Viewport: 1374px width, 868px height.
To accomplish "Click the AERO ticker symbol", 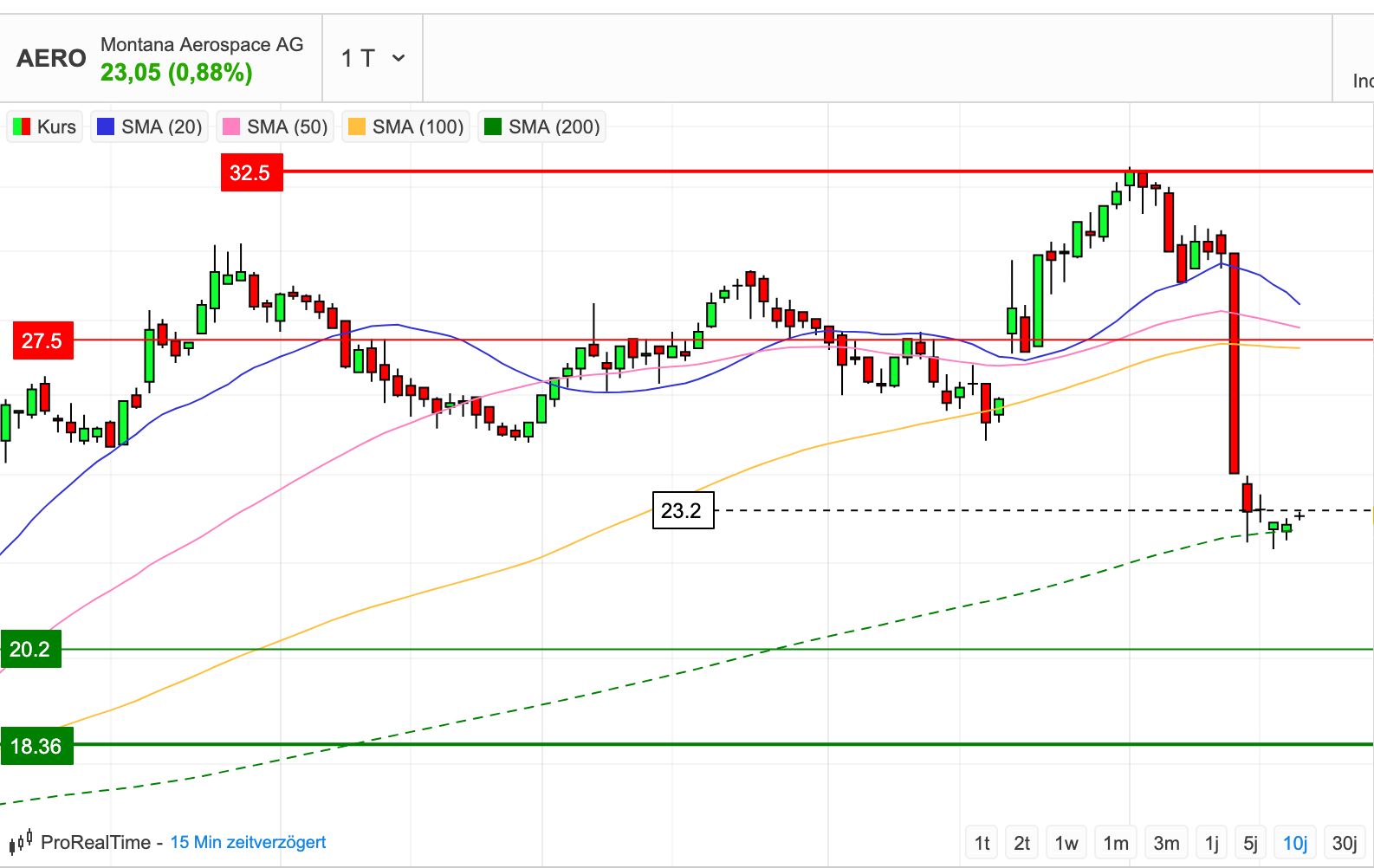I will [51, 58].
